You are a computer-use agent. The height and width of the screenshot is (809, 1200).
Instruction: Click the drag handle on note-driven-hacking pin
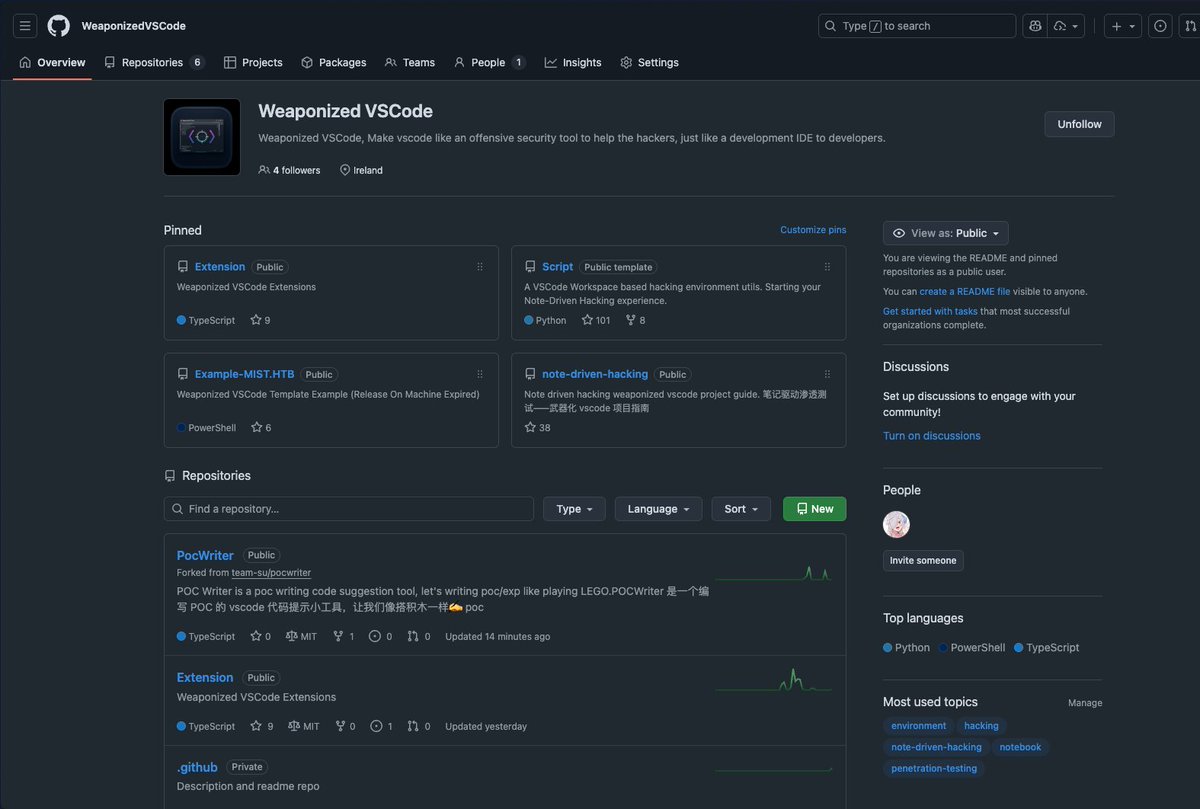(x=827, y=374)
